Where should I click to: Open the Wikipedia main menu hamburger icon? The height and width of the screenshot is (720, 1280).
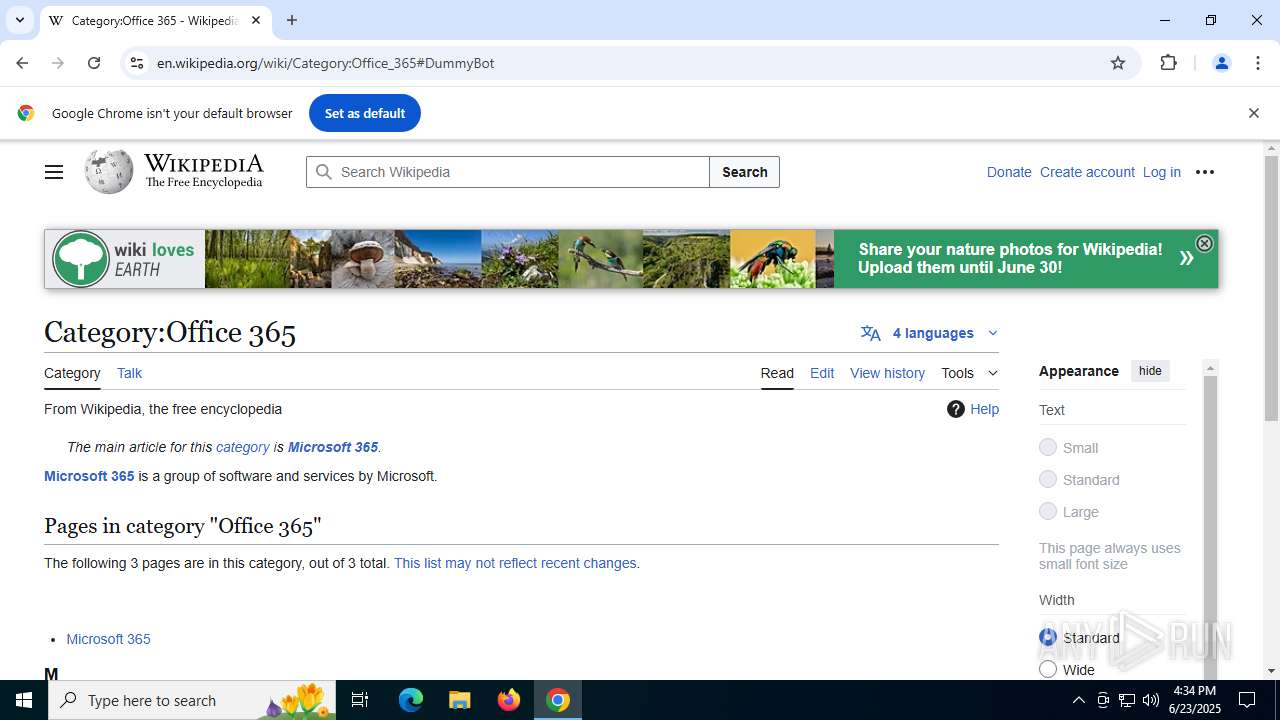(x=54, y=172)
